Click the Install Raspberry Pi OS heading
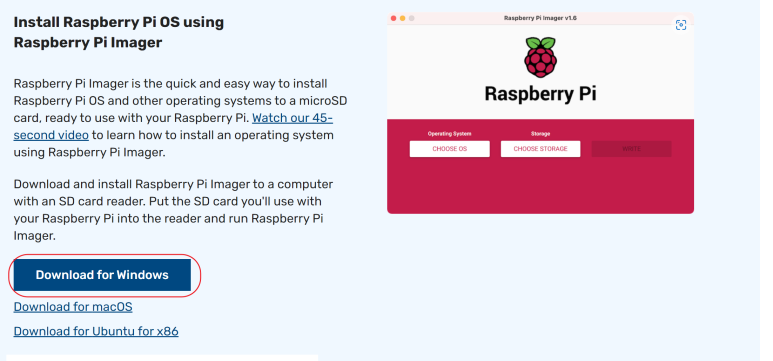The image size is (773, 361). pos(119,32)
